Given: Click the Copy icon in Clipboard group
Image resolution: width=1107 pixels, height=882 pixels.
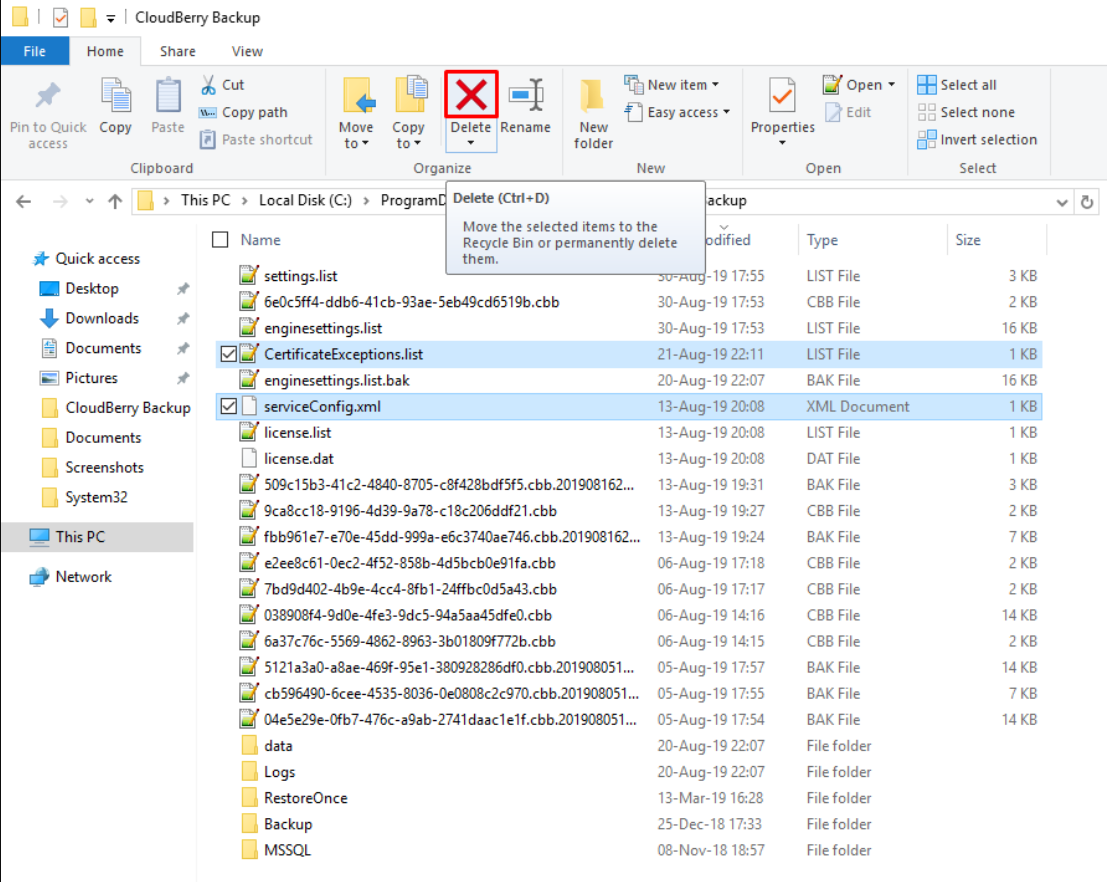Looking at the screenshot, I should coord(116,95).
